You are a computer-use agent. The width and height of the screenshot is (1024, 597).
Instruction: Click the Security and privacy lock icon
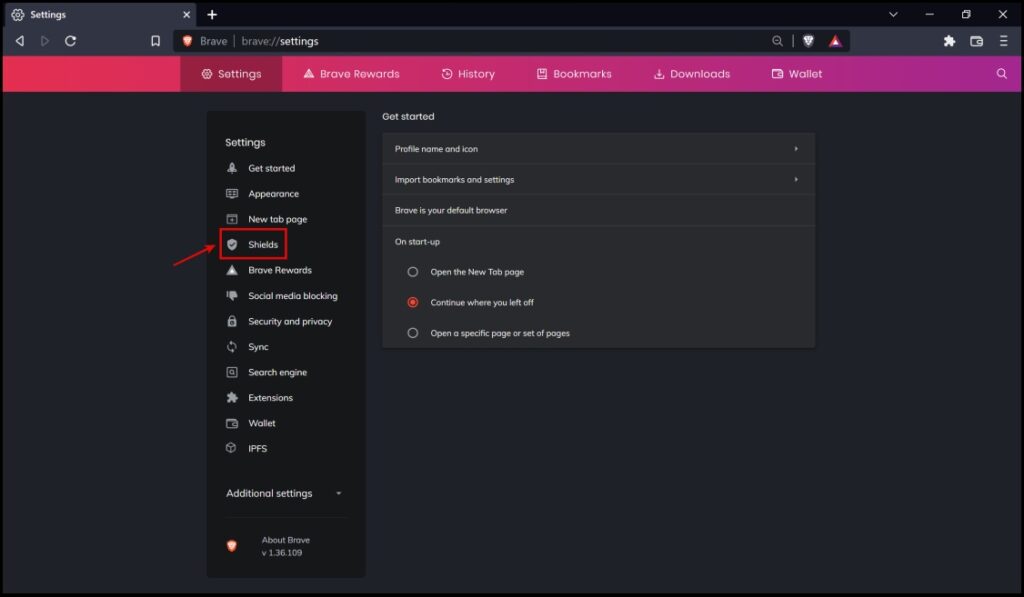click(232, 321)
